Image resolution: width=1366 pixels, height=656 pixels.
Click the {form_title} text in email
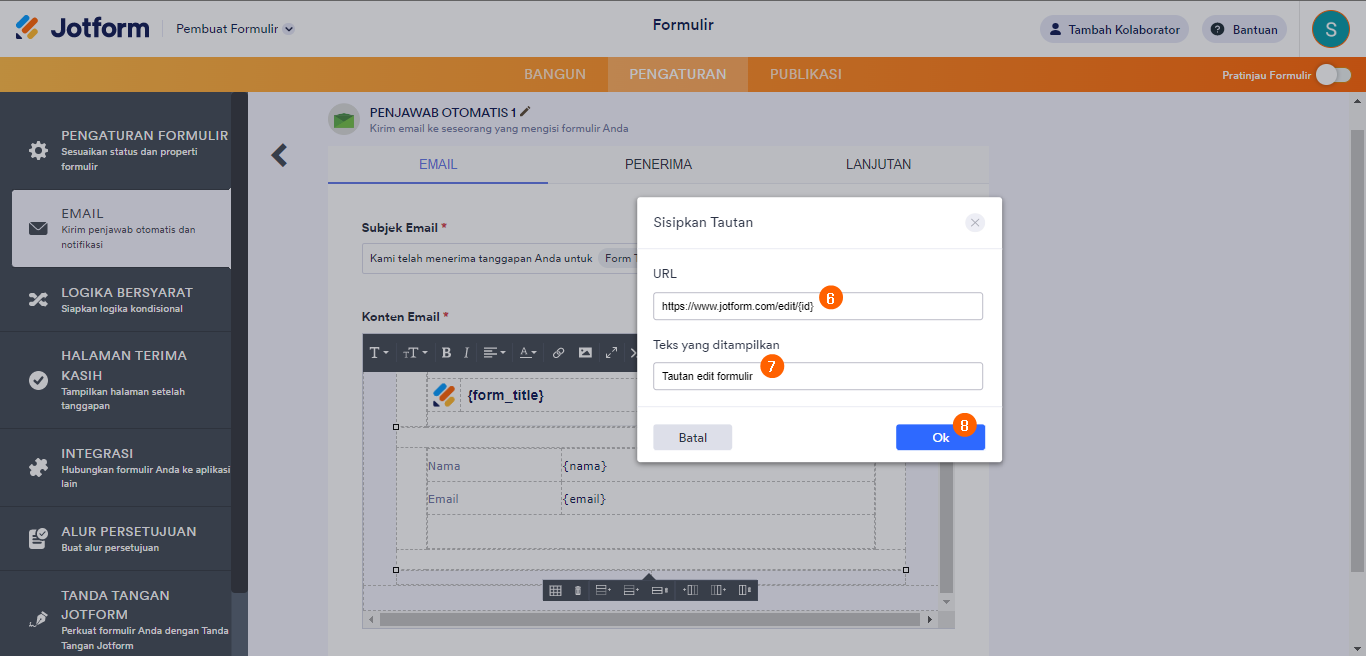click(506, 396)
